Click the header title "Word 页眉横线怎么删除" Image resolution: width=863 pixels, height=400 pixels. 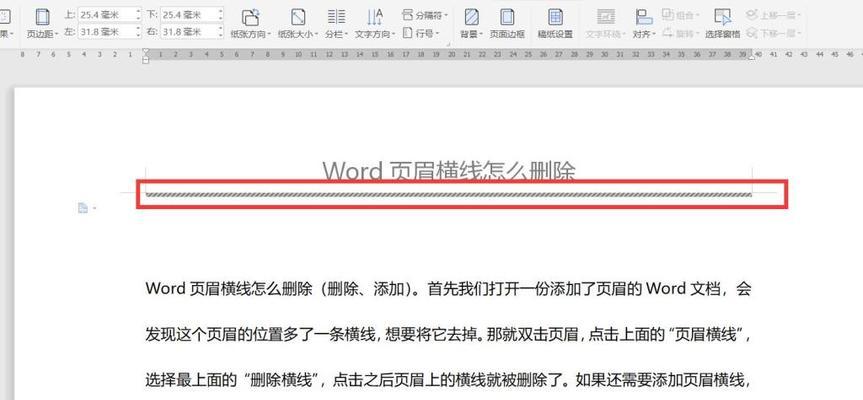pos(449,171)
